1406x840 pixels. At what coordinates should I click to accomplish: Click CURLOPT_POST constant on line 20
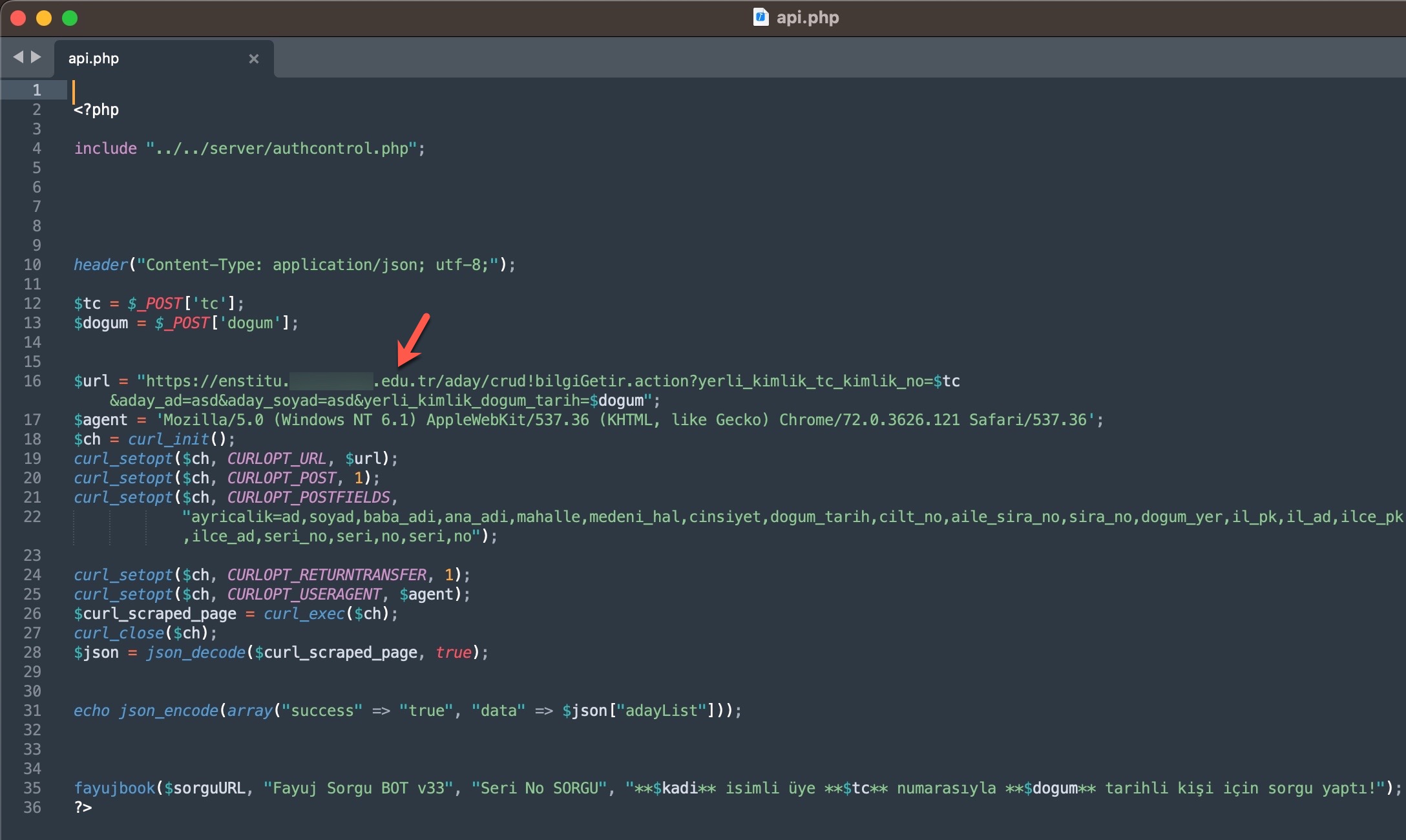pyautogui.click(x=281, y=478)
